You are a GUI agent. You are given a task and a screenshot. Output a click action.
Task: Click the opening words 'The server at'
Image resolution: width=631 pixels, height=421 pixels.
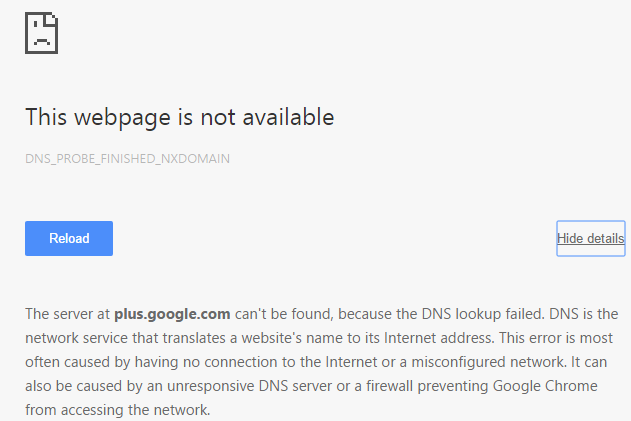click(67, 314)
